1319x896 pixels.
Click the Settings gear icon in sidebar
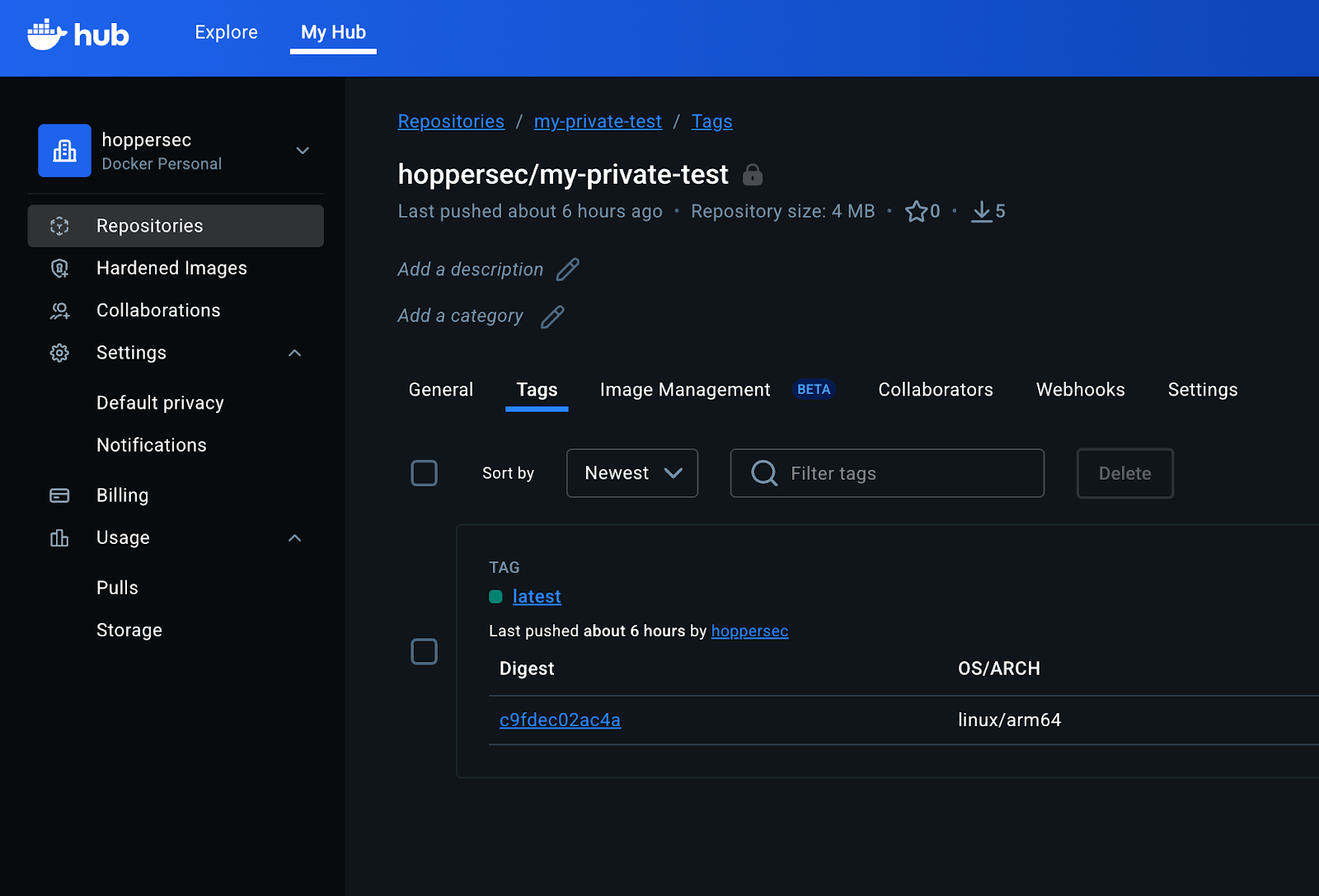(x=59, y=353)
